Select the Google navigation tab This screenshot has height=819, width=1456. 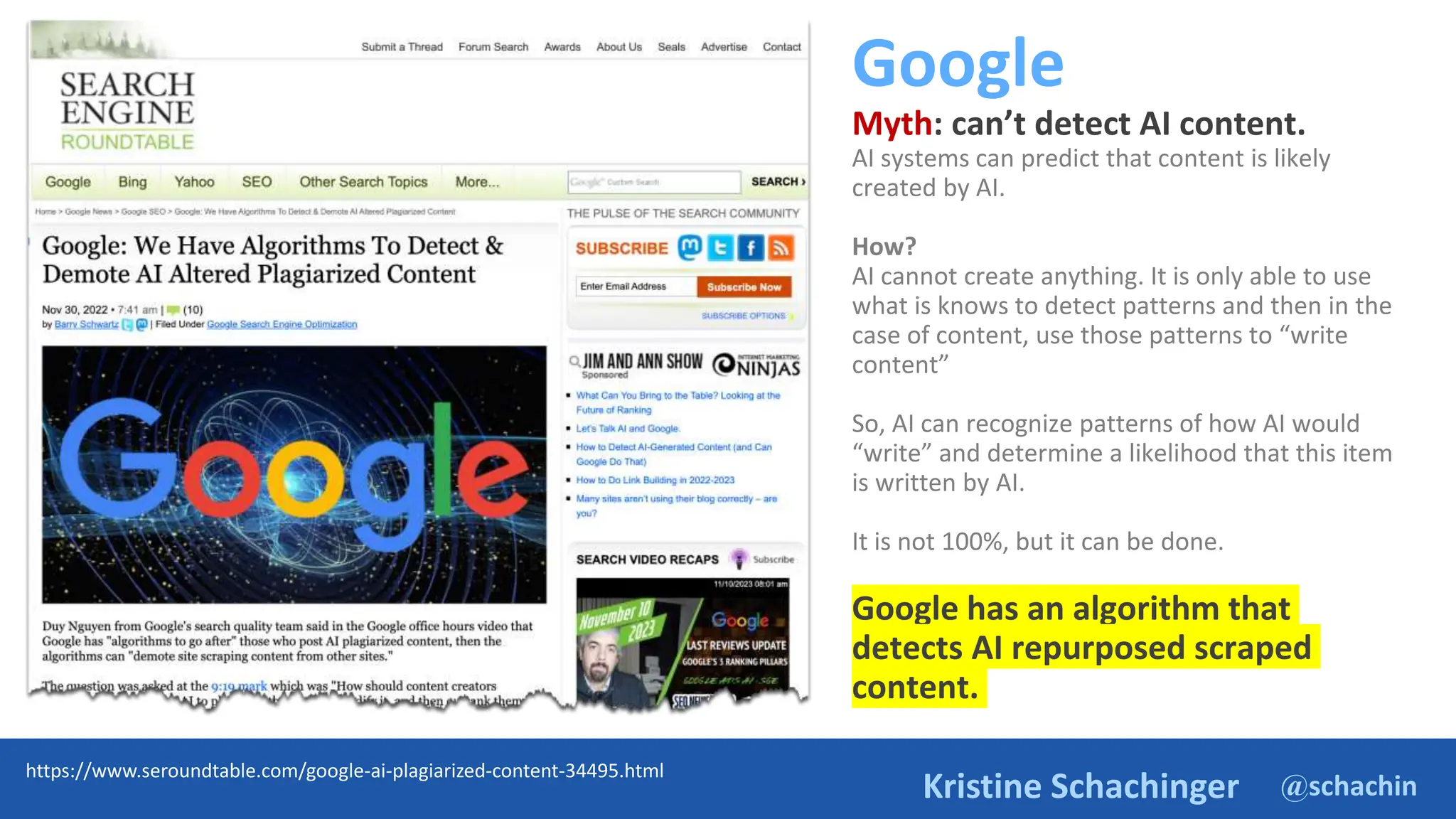click(68, 182)
